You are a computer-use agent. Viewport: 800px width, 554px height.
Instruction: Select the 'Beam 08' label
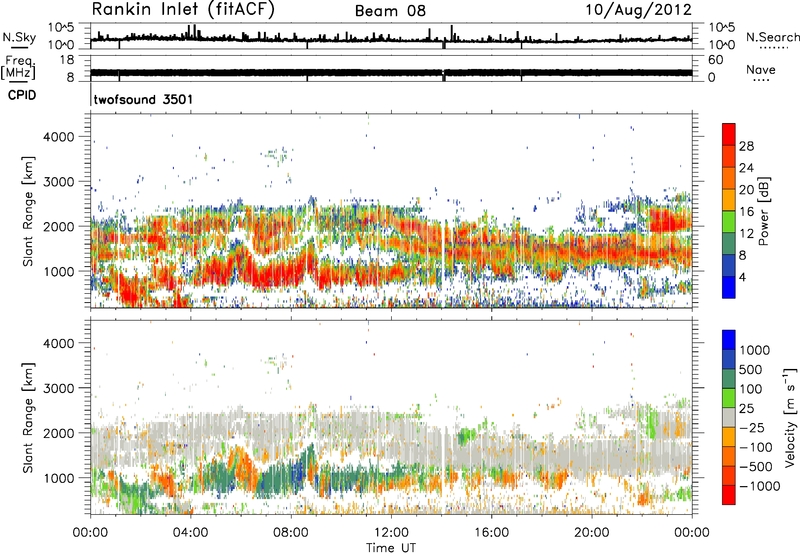(x=390, y=11)
